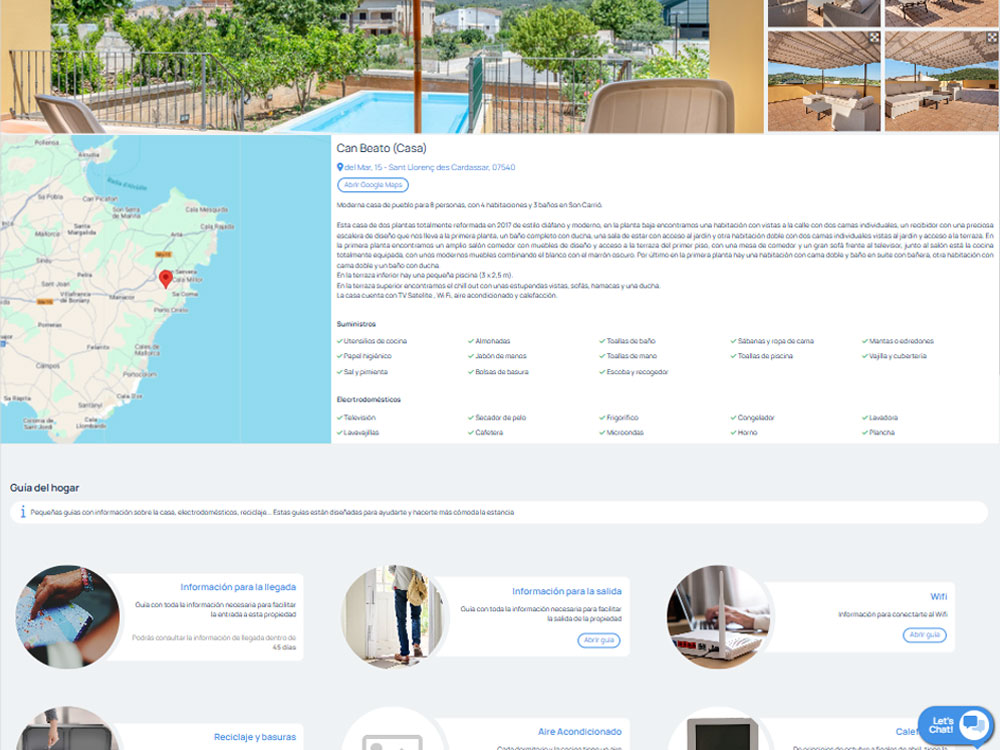Click the Manacor label on the map
Screen dimensions: 1000x750
pyautogui.click(x=122, y=297)
